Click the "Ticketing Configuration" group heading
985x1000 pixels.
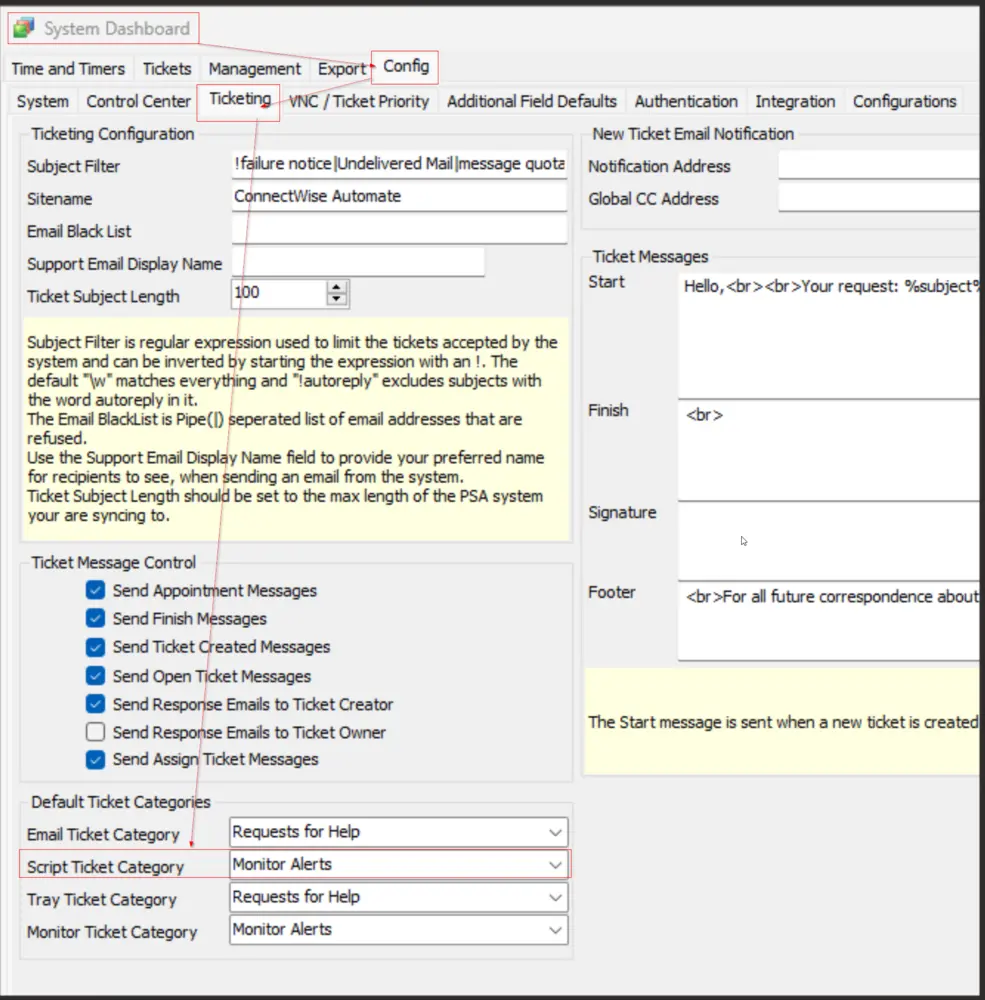tap(113, 134)
